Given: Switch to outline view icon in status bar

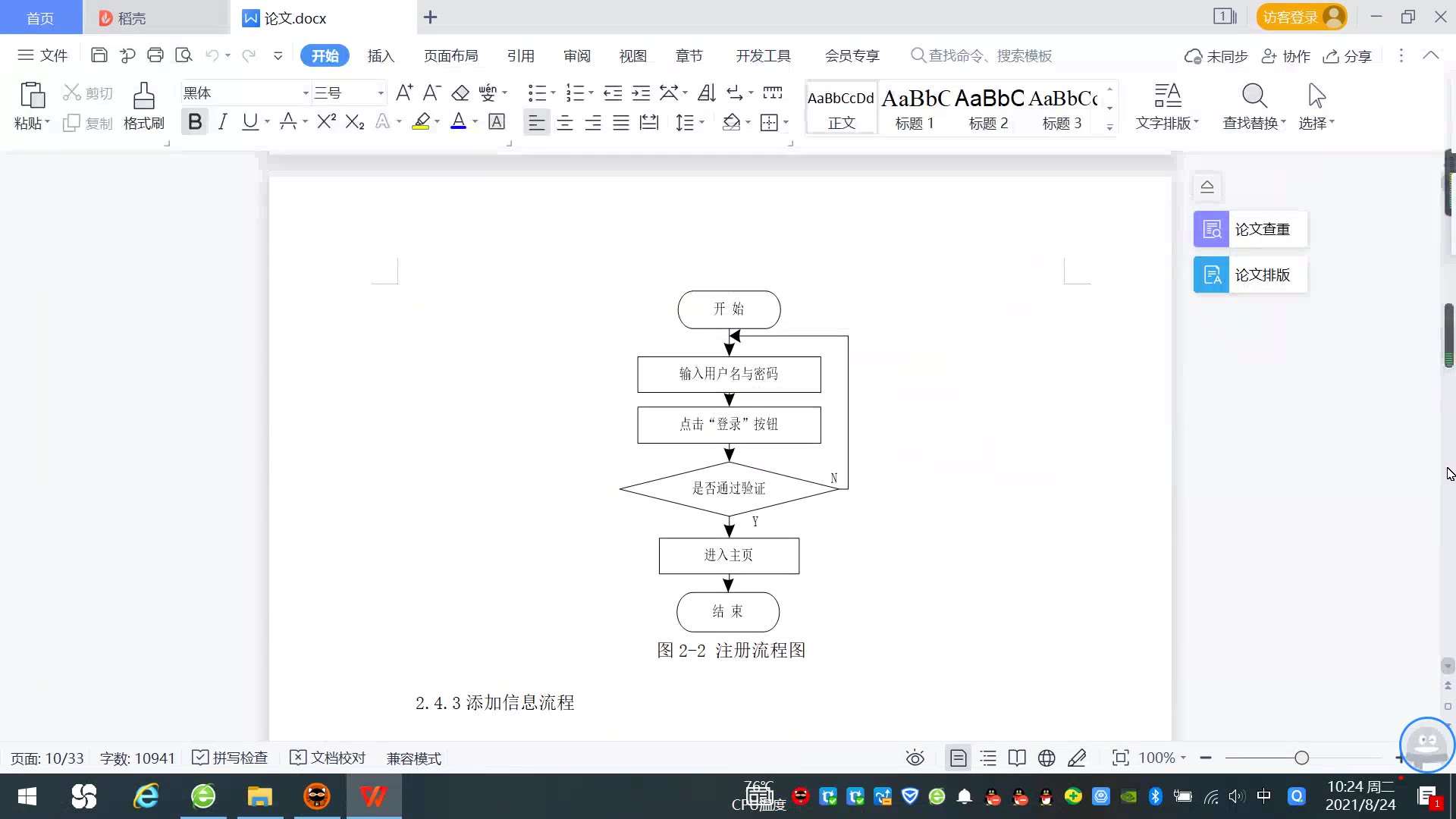Looking at the screenshot, I should [x=988, y=758].
